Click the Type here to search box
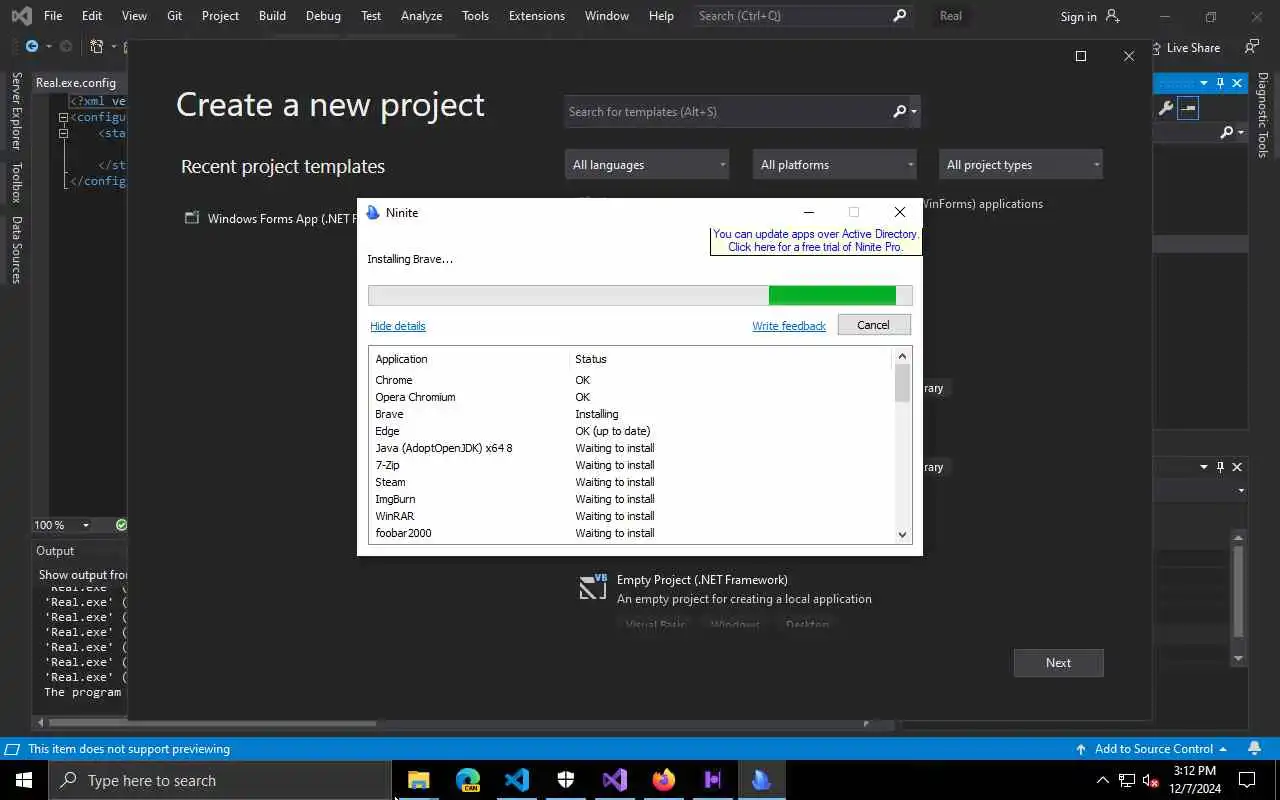This screenshot has height=800, width=1280. (x=219, y=780)
